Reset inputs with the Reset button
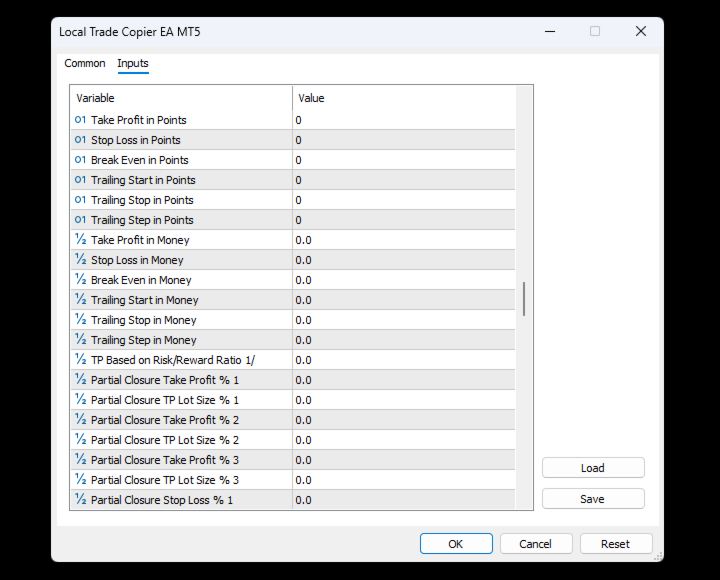Image resolution: width=720 pixels, height=580 pixels. click(616, 544)
